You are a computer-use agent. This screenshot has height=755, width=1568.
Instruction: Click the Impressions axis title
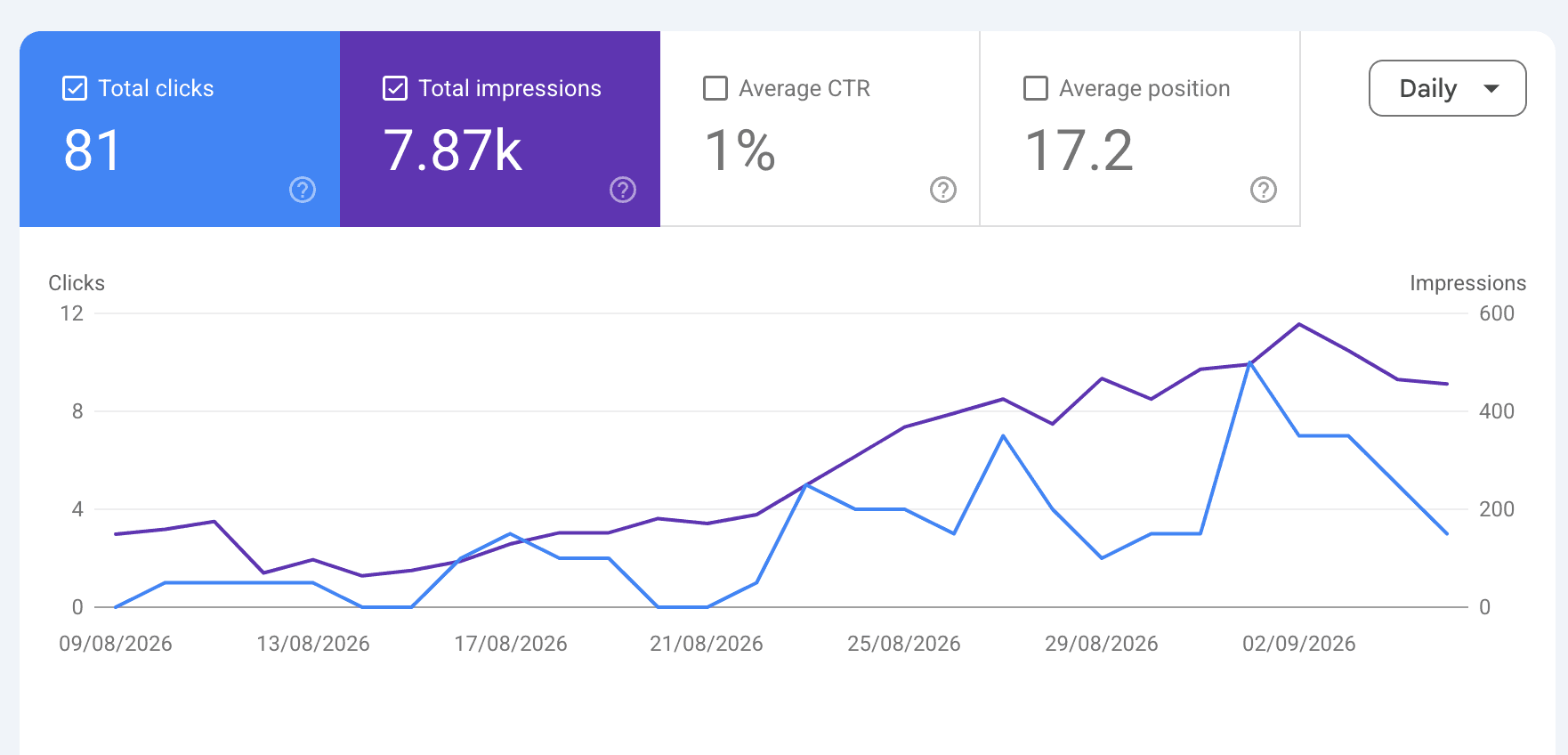click(1468, 283)
